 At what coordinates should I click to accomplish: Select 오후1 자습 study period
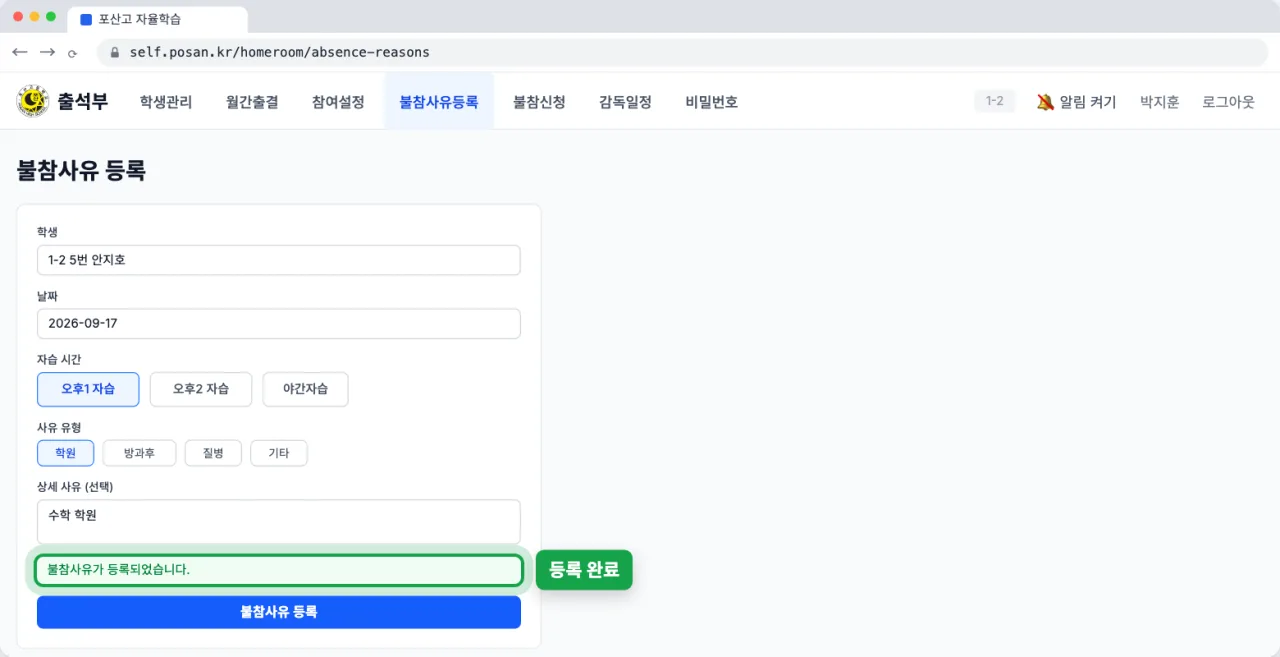(x=88, y=389)
